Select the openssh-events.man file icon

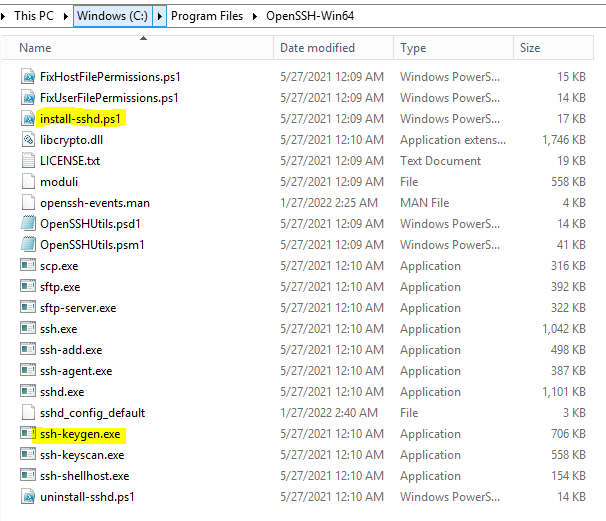point(28,203)
